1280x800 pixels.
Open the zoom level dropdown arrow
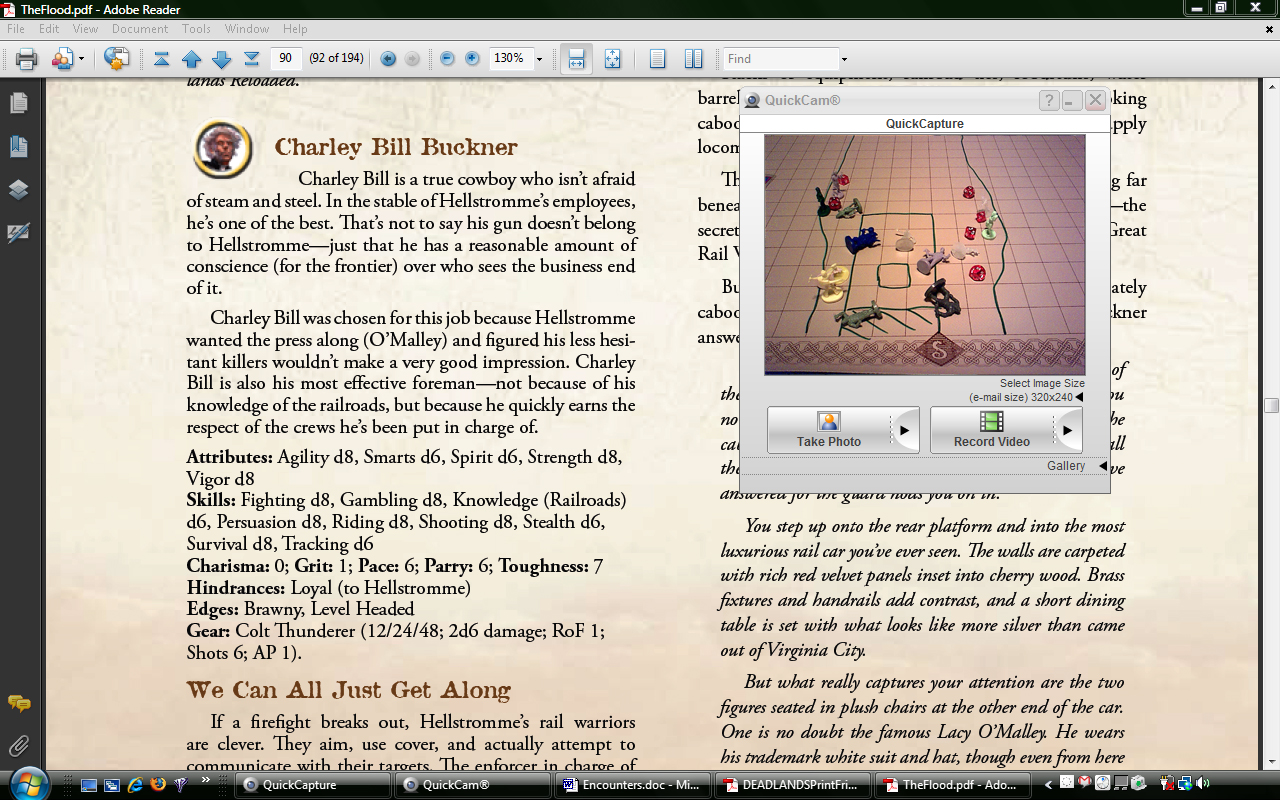tap(539, 59)
